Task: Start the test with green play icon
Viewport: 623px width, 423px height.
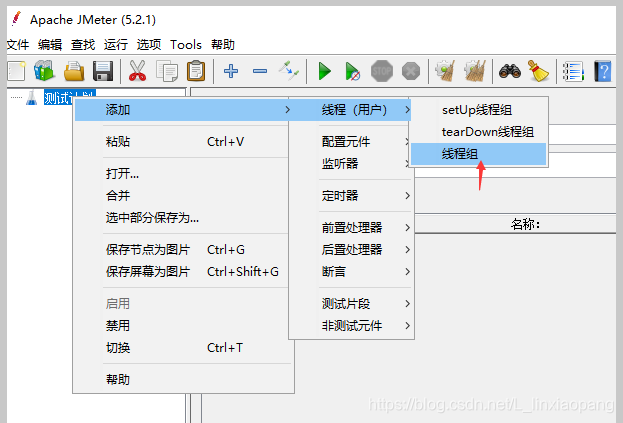Action: point(325,71)
